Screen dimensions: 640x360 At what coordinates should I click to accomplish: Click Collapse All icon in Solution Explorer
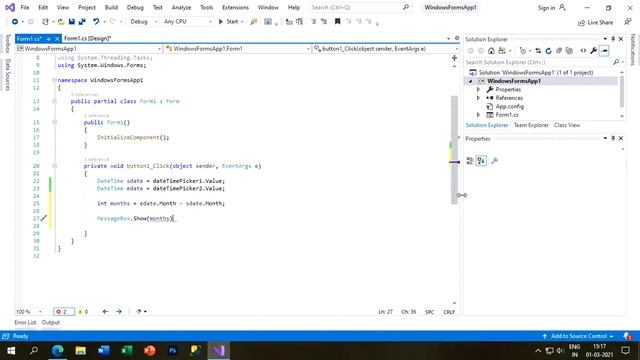click(559, 51)
